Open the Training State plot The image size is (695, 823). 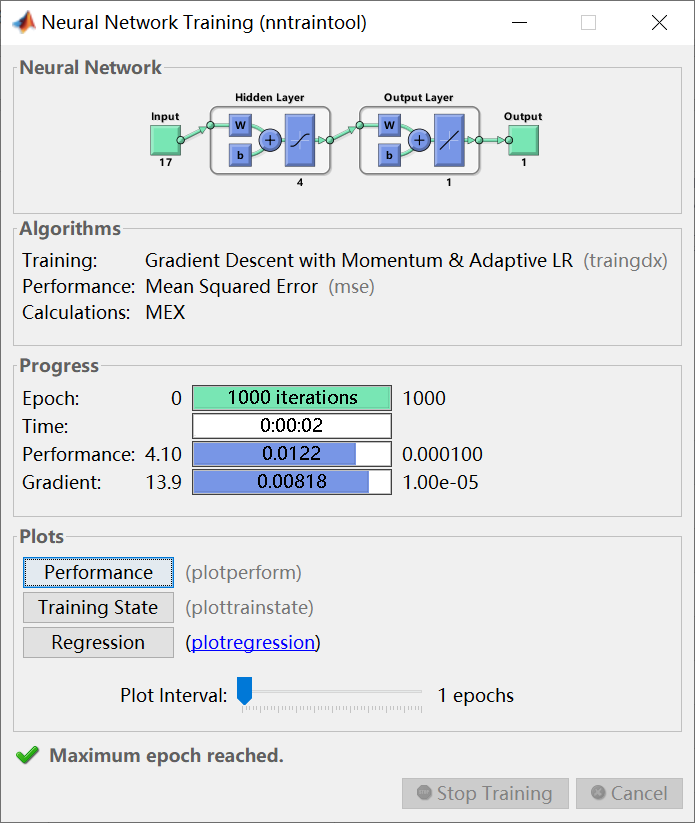click(x=97, y=607)
